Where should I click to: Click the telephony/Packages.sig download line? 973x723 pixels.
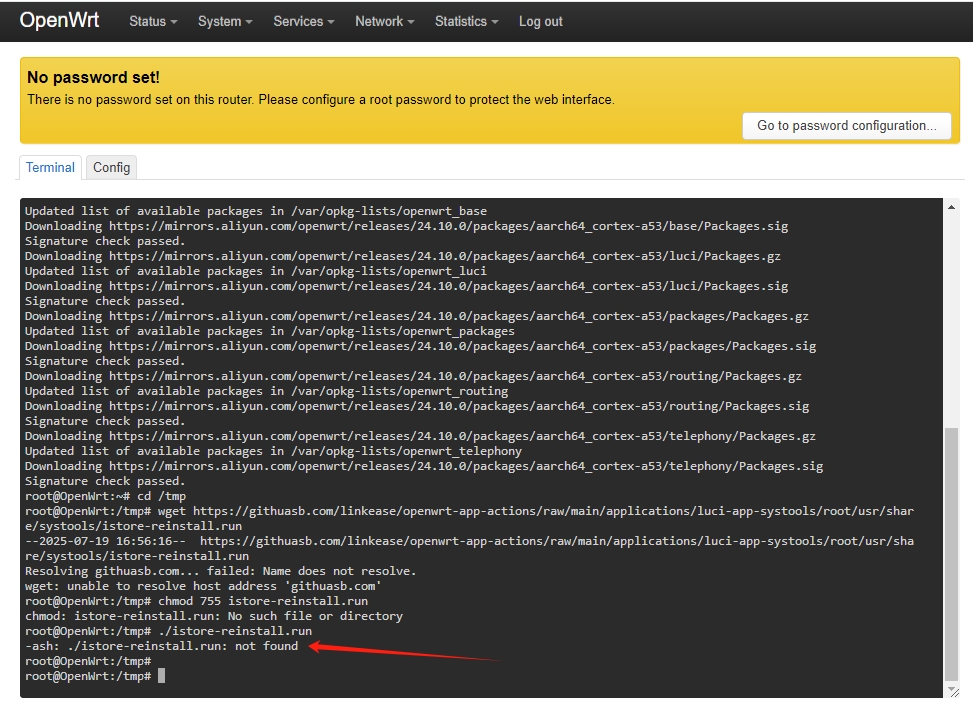[x=424, y=466]
